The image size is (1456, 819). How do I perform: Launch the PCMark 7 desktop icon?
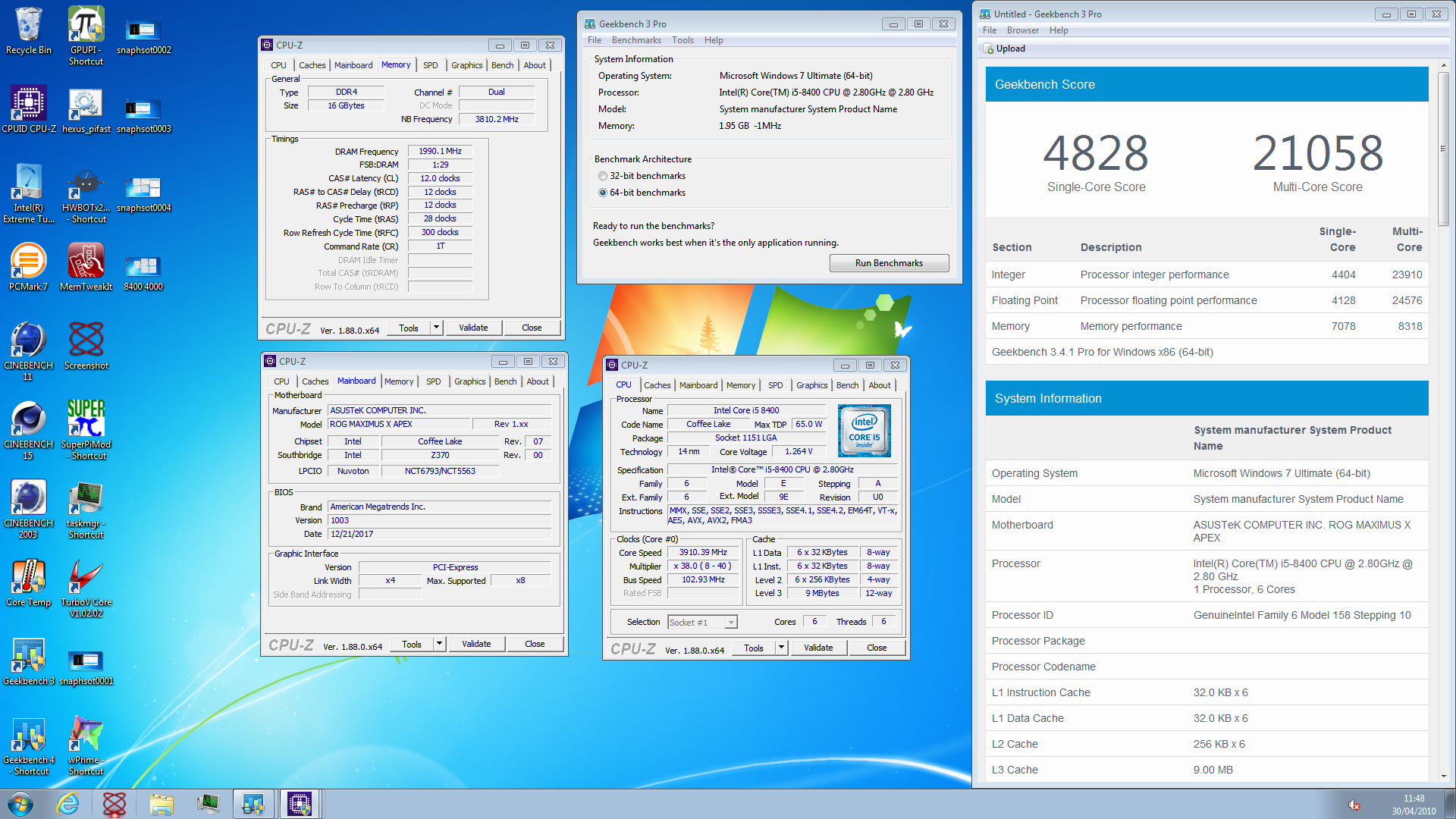pos(29,268)
